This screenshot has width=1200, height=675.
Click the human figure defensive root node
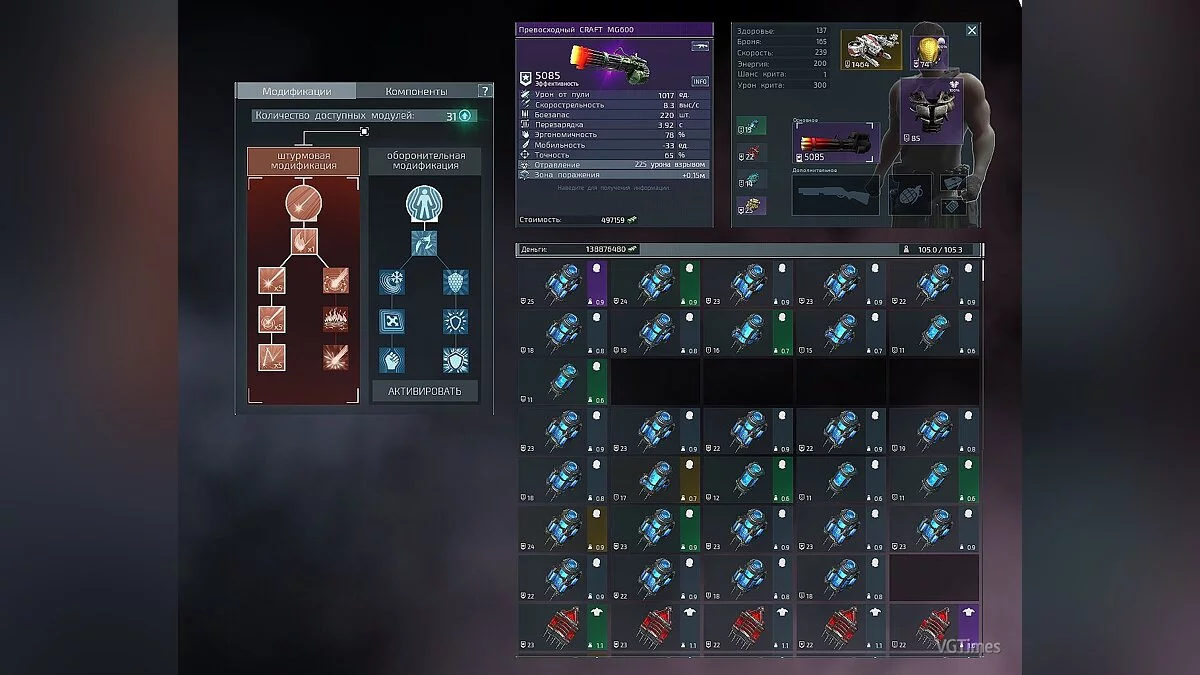click(x=425, y=203)
